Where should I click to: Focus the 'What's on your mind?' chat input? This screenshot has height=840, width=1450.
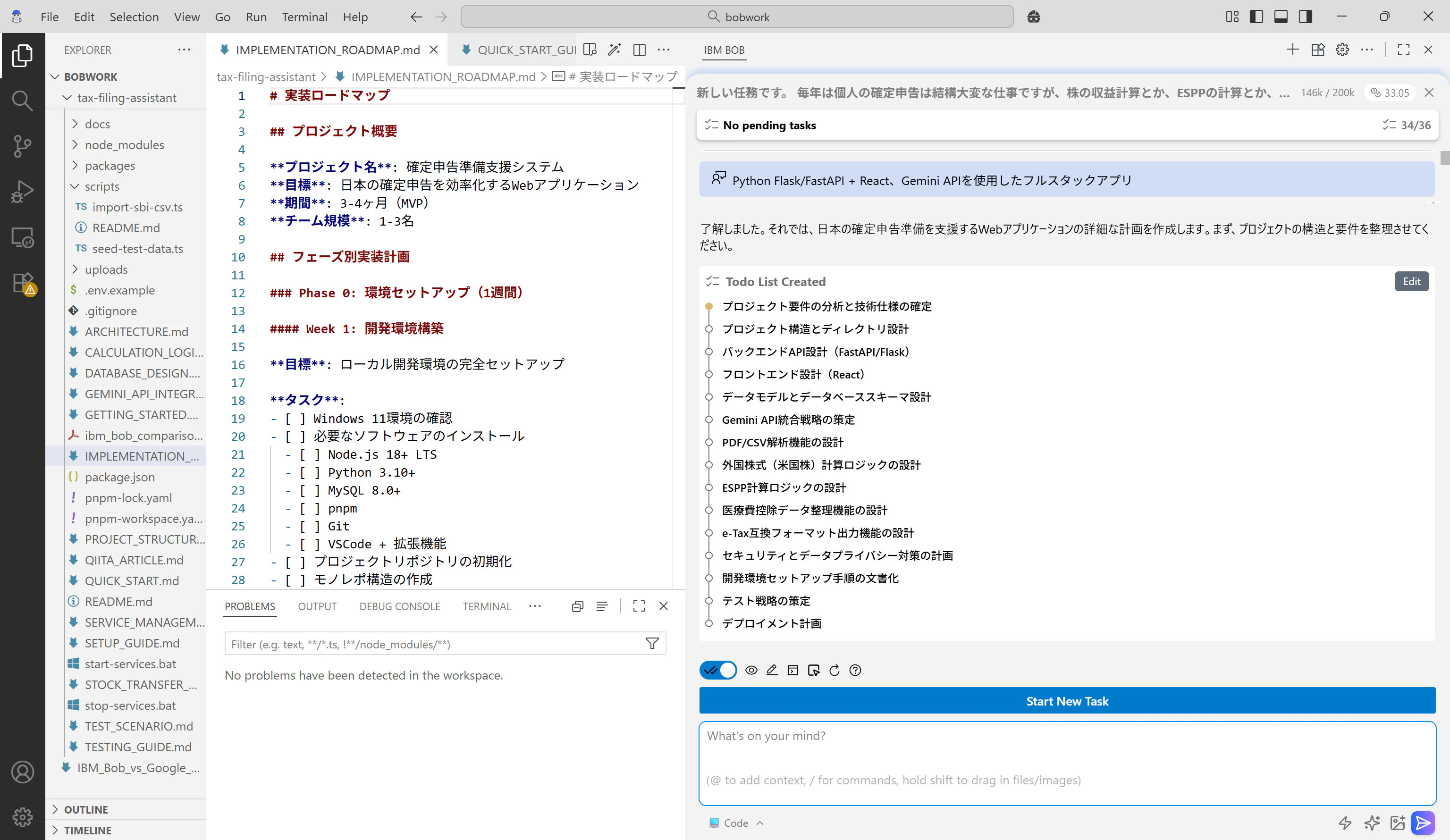click(1067, 763)
